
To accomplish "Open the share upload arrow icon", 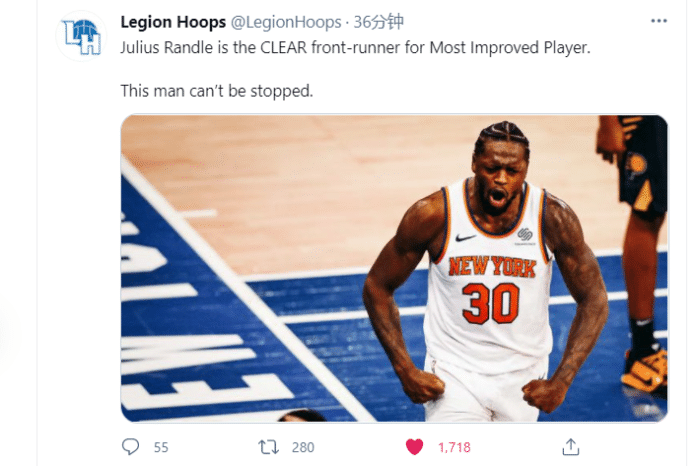I will [x=571, y=447].
